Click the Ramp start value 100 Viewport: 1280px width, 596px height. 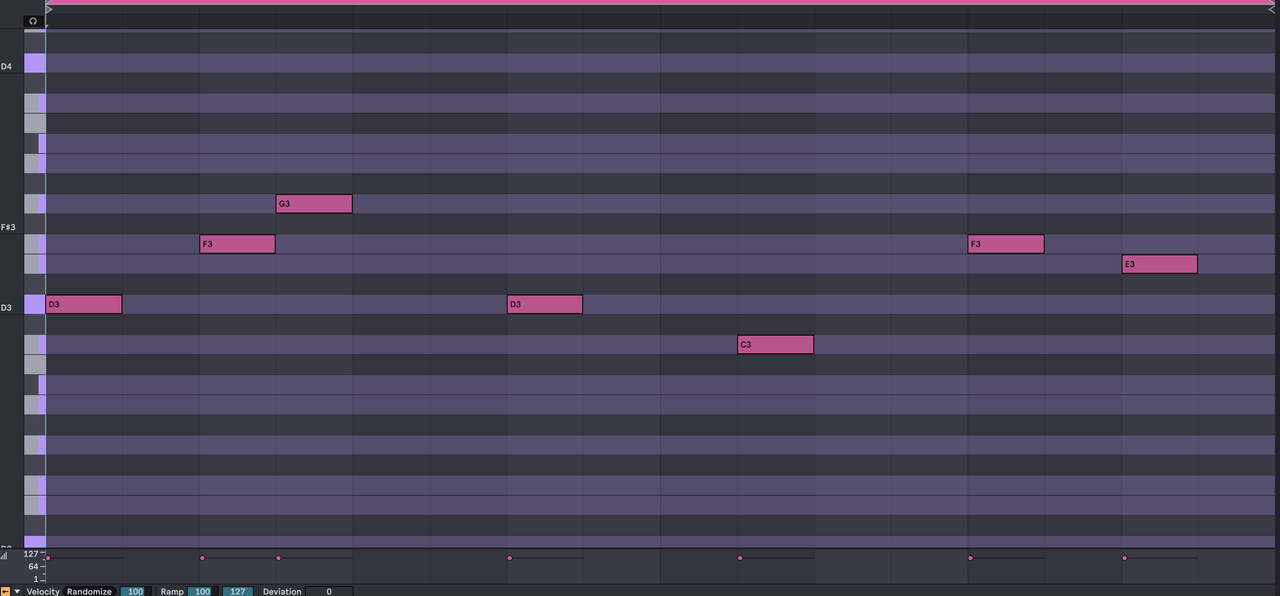[202, 591]
